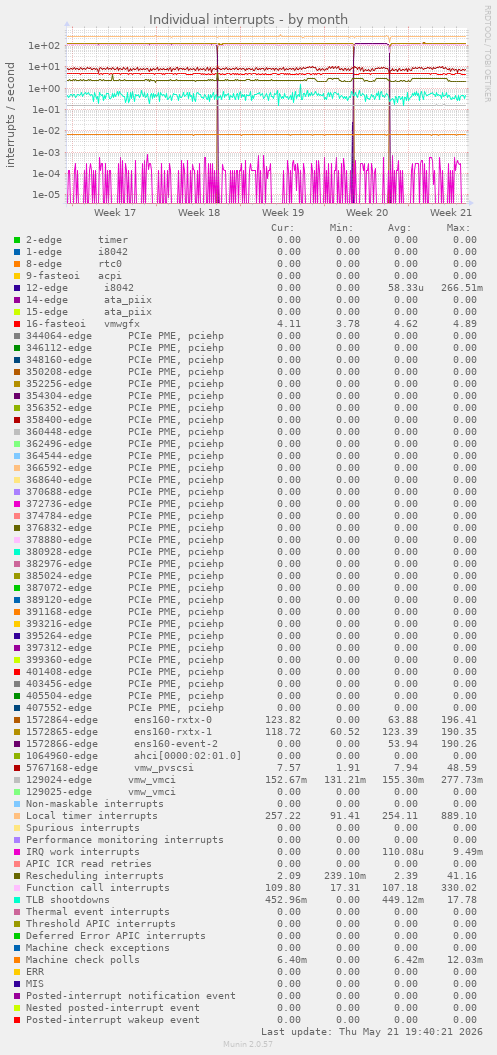Click the cyan swatch for TLB shootdowns
Image resolution: width=497 pixels, height=1055 pixels.
click(x=17, y=900)
